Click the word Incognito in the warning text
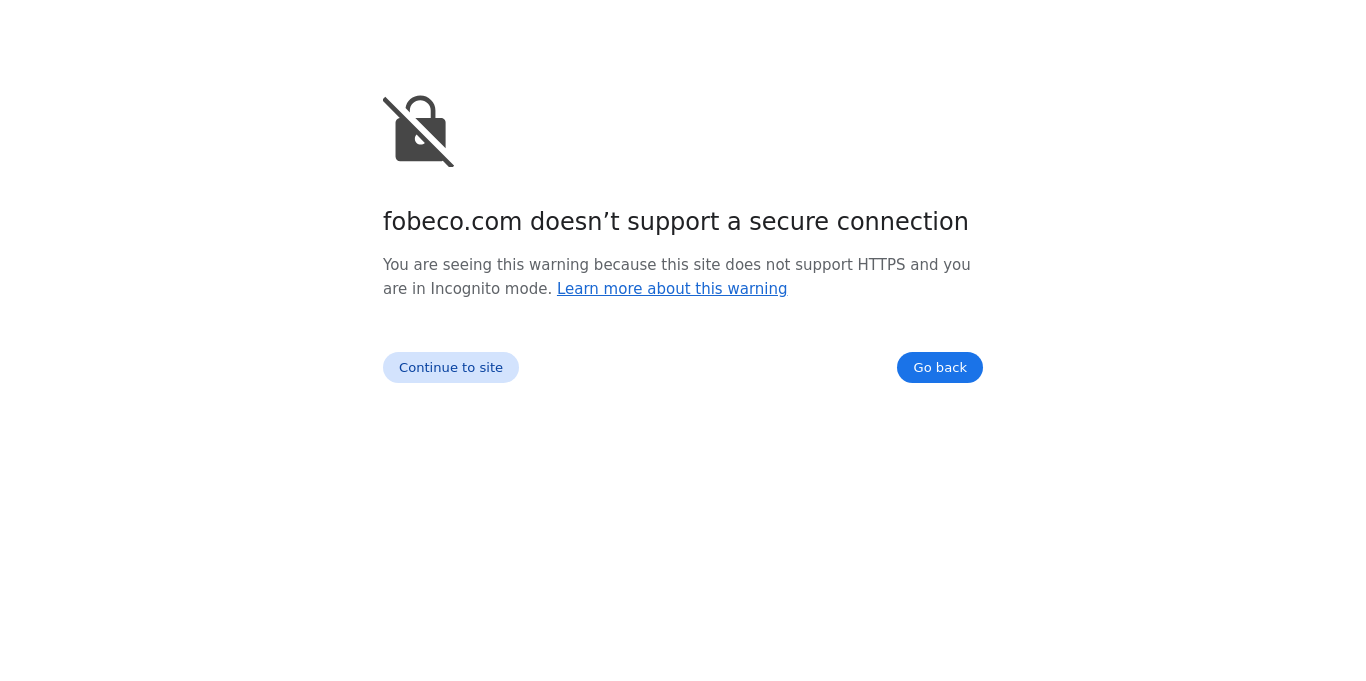 pyautogui.click(x=465, y=289)
